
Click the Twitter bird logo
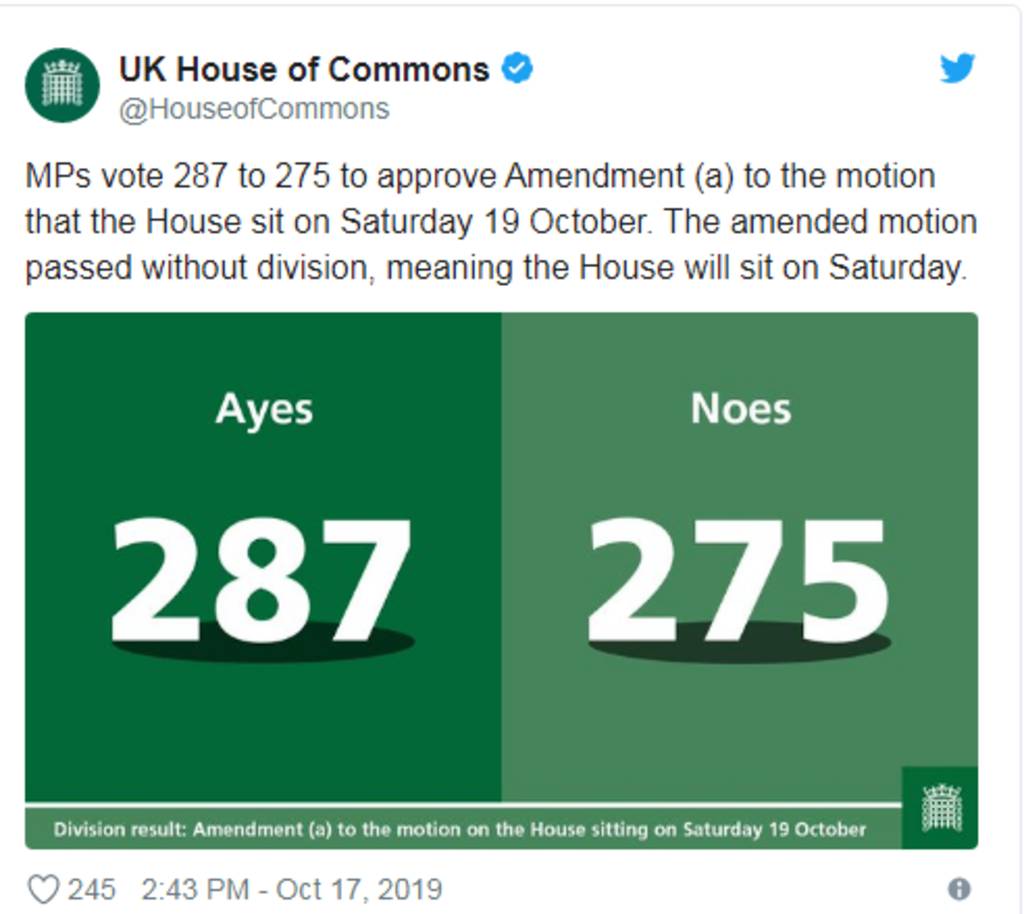[x=957, y=68]
